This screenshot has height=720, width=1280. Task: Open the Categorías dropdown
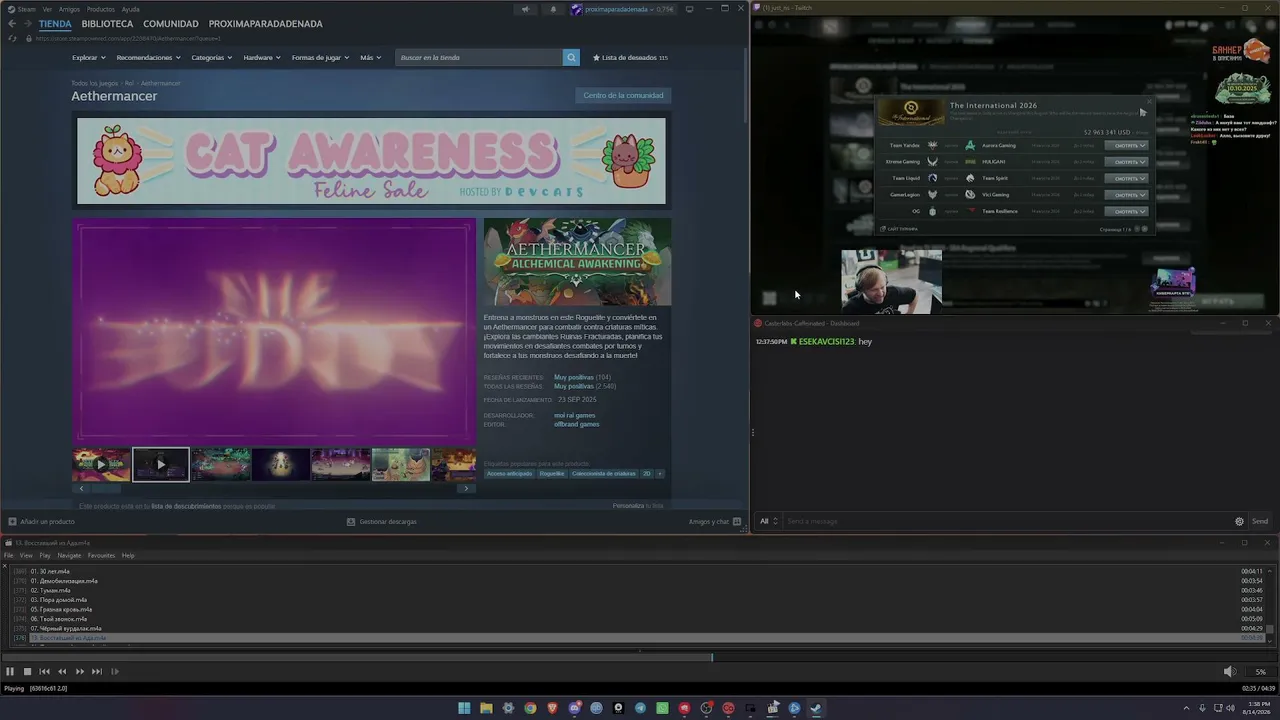tap(211, 58)
